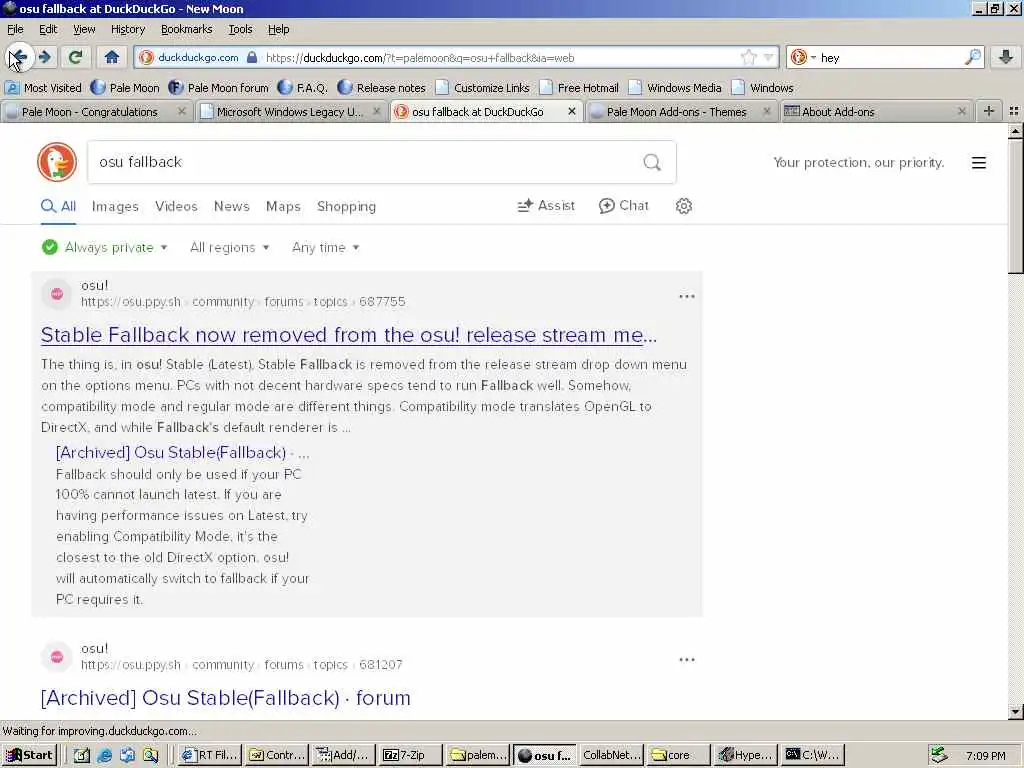The height and width of the screenshot is (768, 1024).
Task: Click the DuckDuckGo duck logo
Action: click(x=57, y=162)
